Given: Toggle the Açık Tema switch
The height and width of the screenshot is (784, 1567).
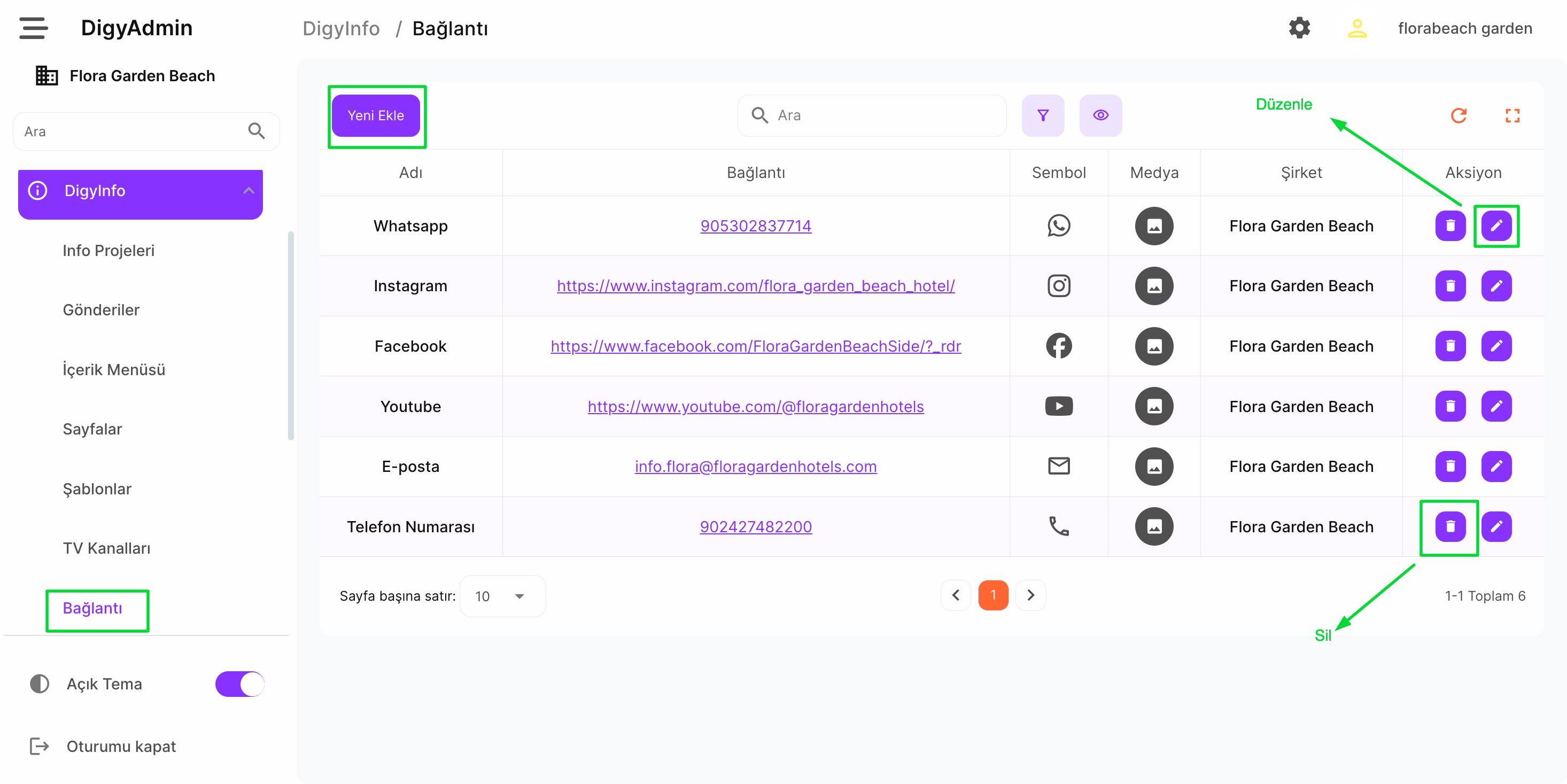Looking at the screenshot, I should click(x=239, y=684).
